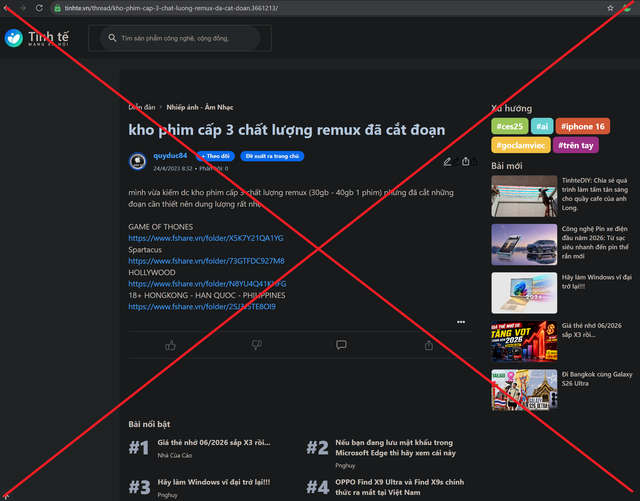Image resolution: width=640 pixels, height=501 pixels.
Task: Open the GAME OF THONES fshare link
Action: pyautogui.click(x=206, y=238)
